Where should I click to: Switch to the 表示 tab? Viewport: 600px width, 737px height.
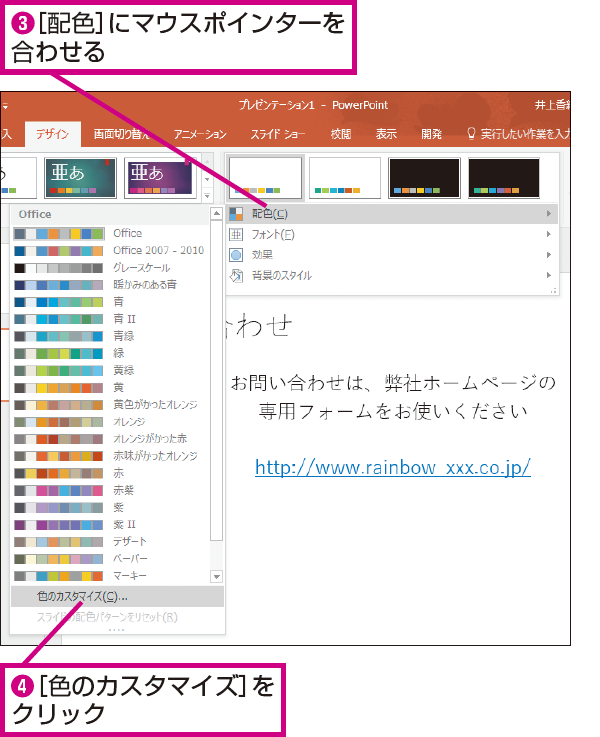(386, 134)
